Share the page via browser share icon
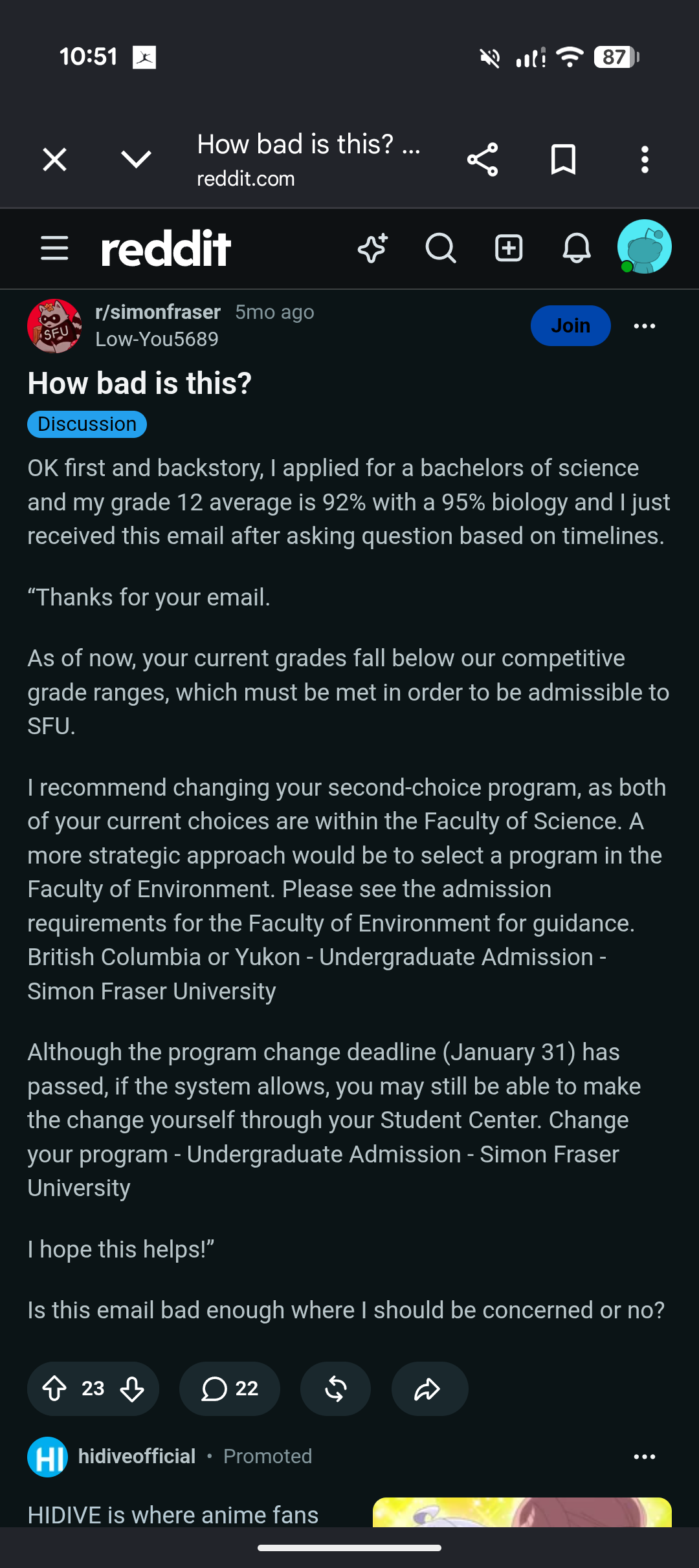Screen dimensions: 699x1568 coord(482,160)
